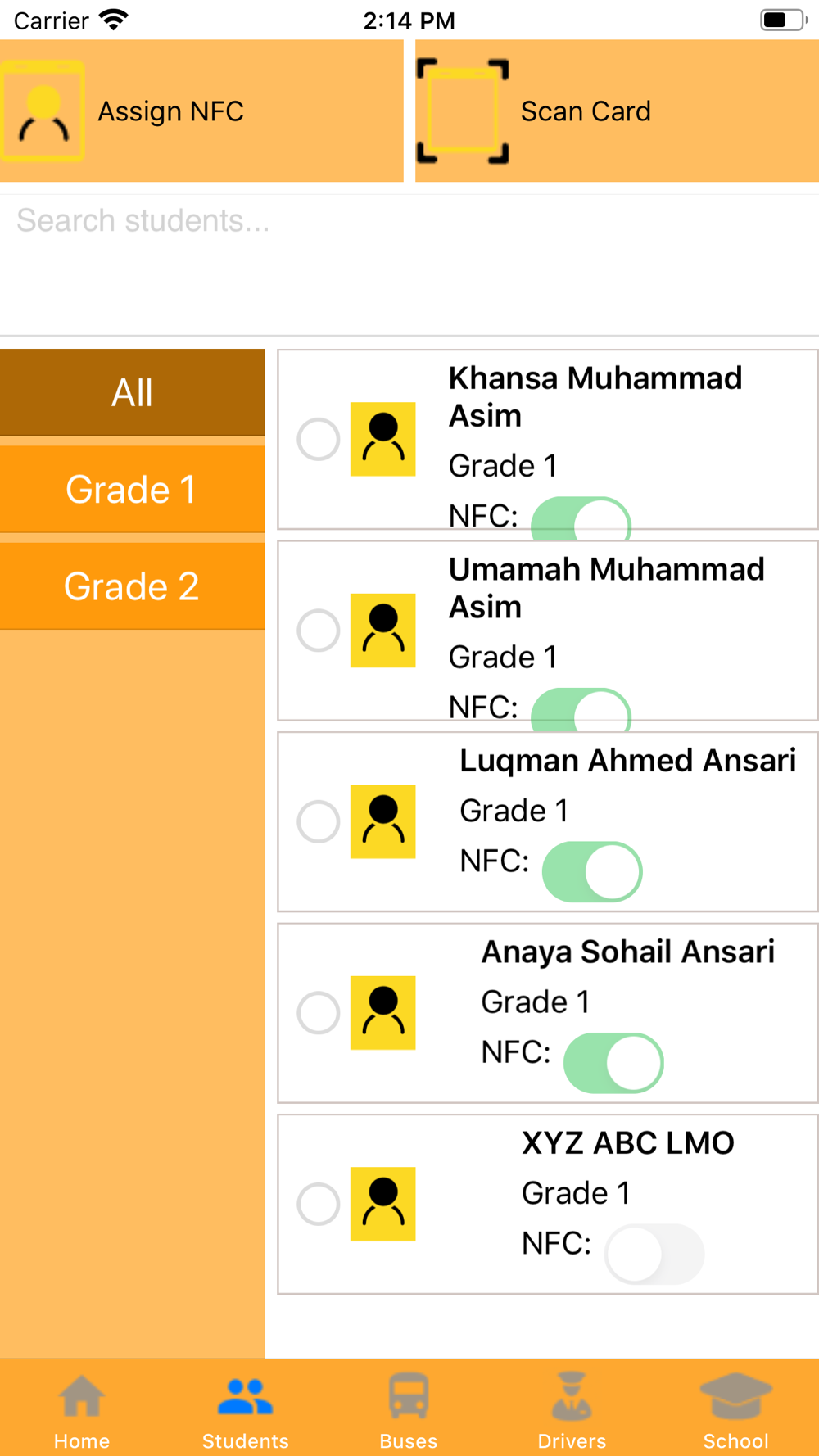819x1456 pixels.
Task: Enable NFC toggle for XYZ ABC LMO
Action: point(654,1254)
